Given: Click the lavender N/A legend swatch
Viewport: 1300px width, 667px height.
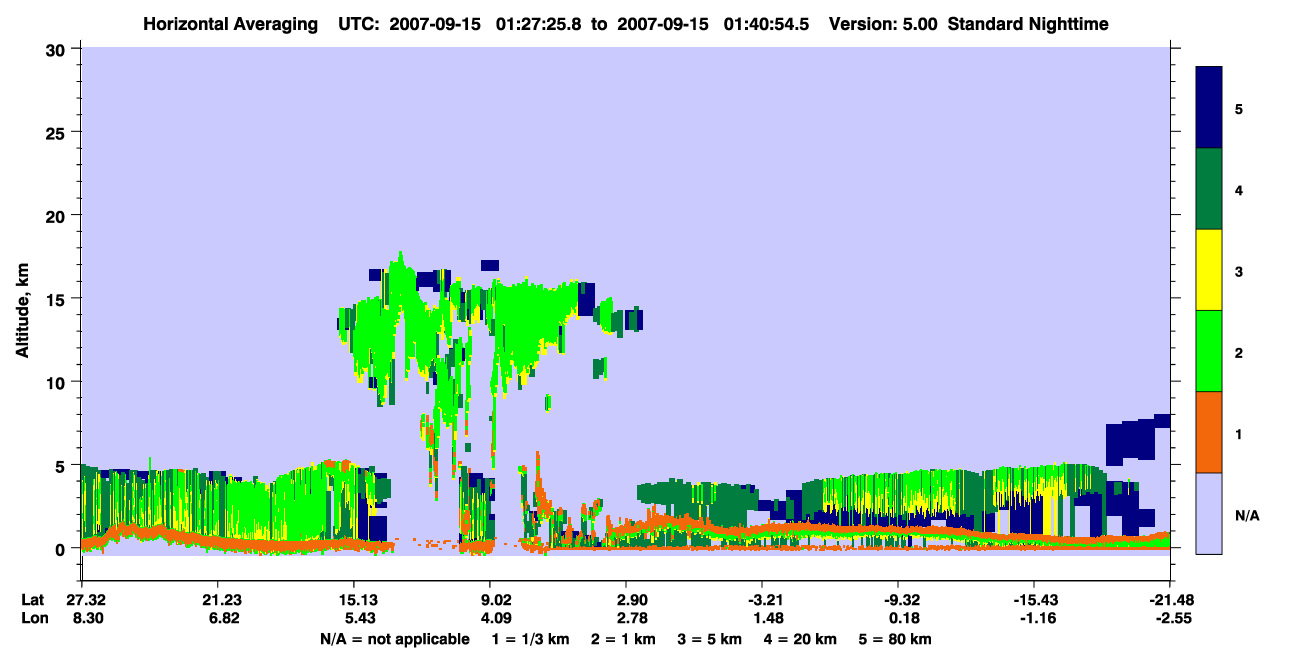Looking at the screenshot, I should click(1209, 512).
